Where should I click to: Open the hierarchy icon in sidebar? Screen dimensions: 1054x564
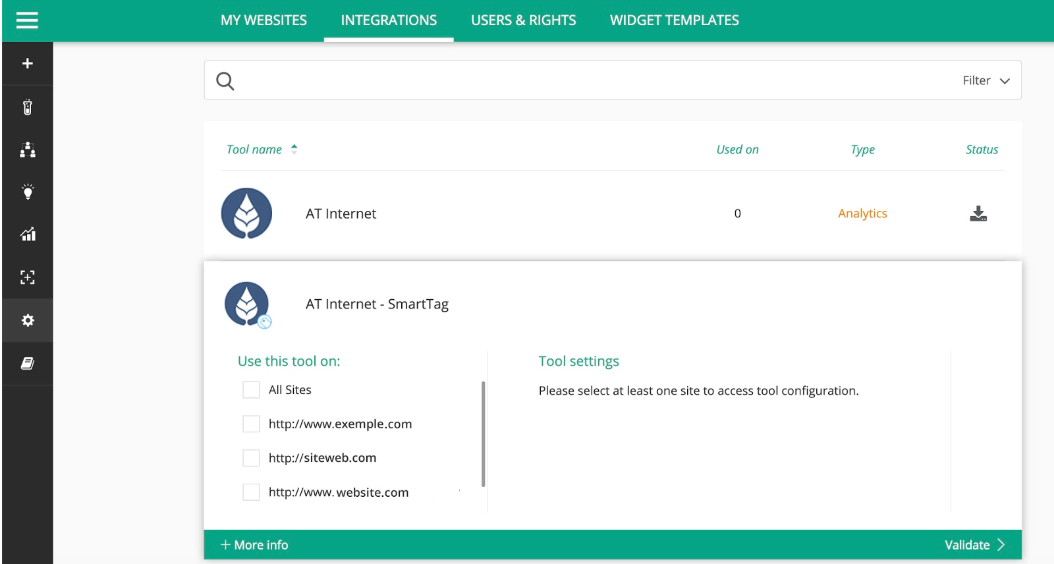coord(27,150)
